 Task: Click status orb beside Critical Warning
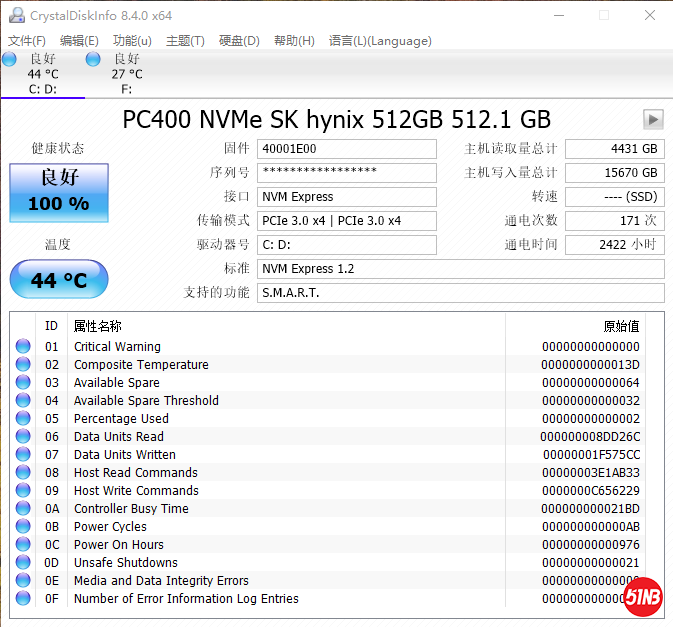point(23,347)
